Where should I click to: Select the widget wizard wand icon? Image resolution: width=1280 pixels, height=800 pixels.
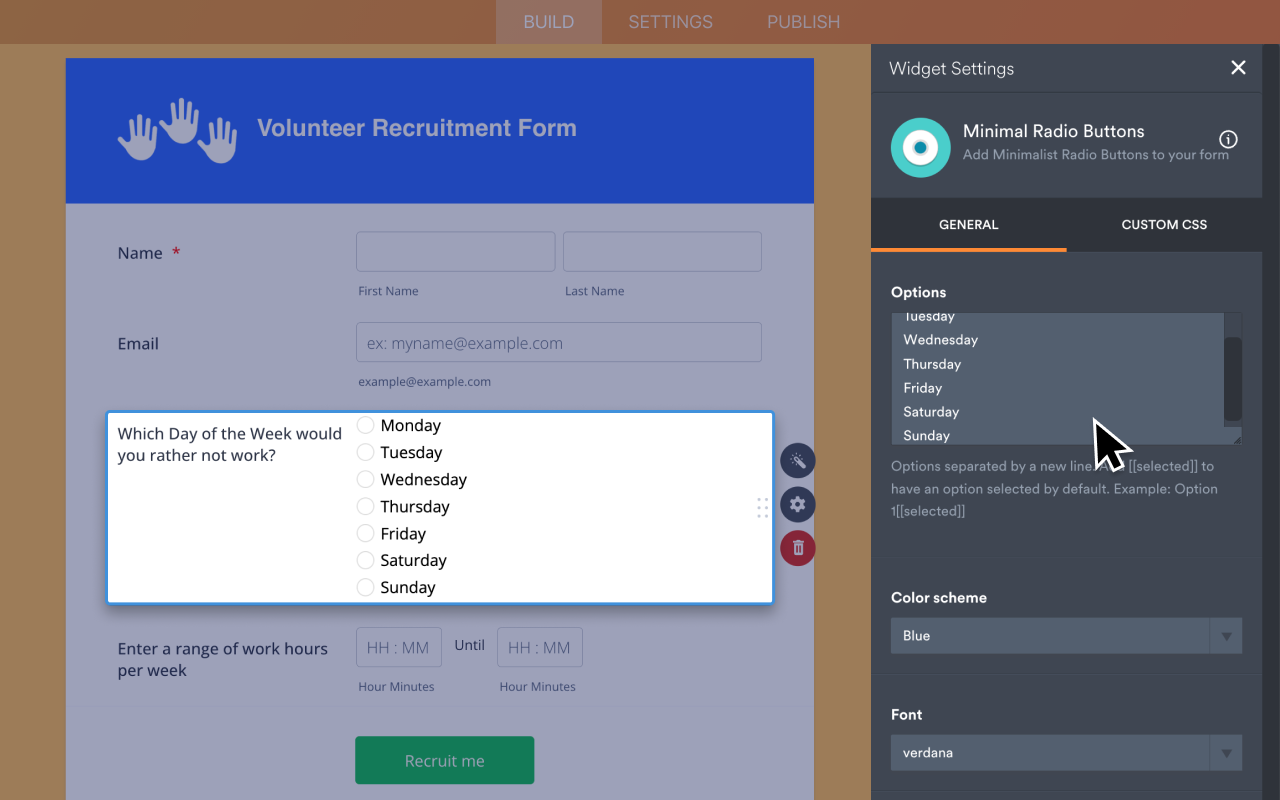(797, 460)
